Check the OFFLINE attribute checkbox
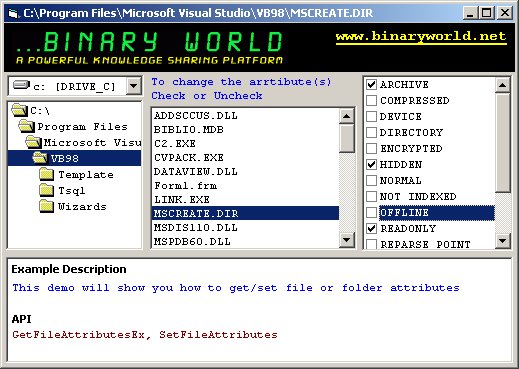The height and width of the screenshot is (369, 519). [x=371, y=212]
